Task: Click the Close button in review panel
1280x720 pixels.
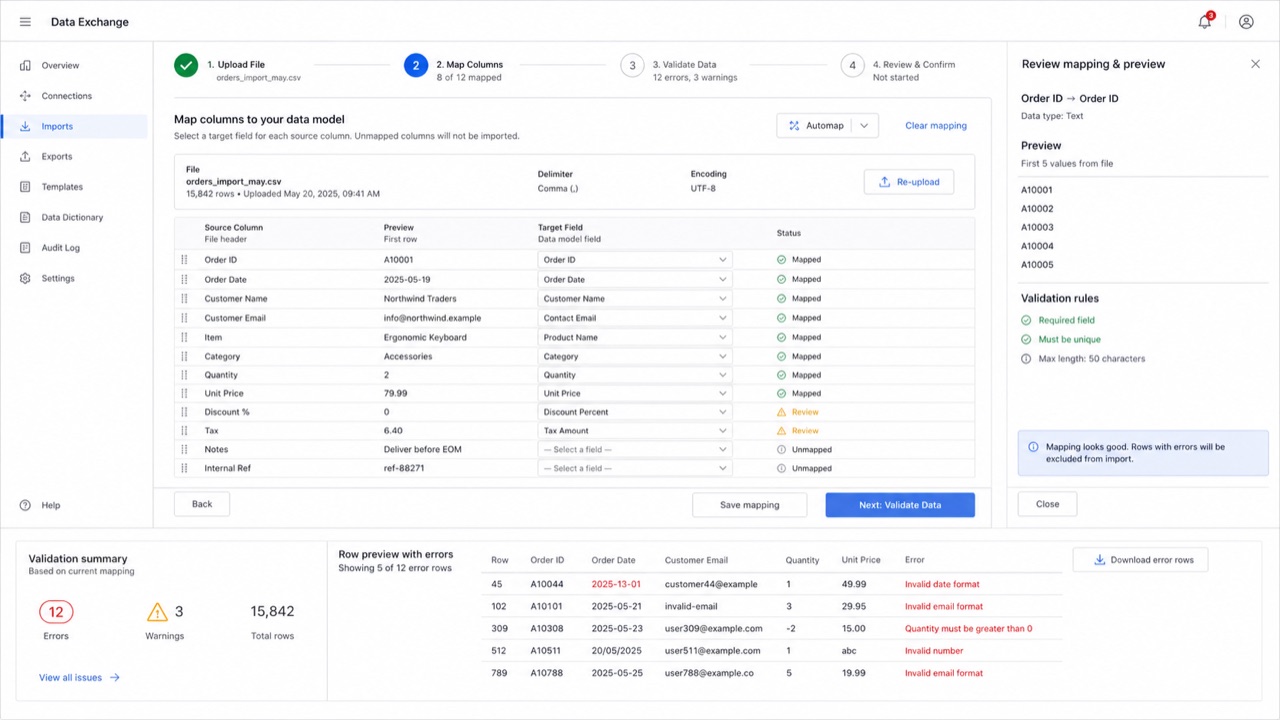Action: (x=1048, y=504)
